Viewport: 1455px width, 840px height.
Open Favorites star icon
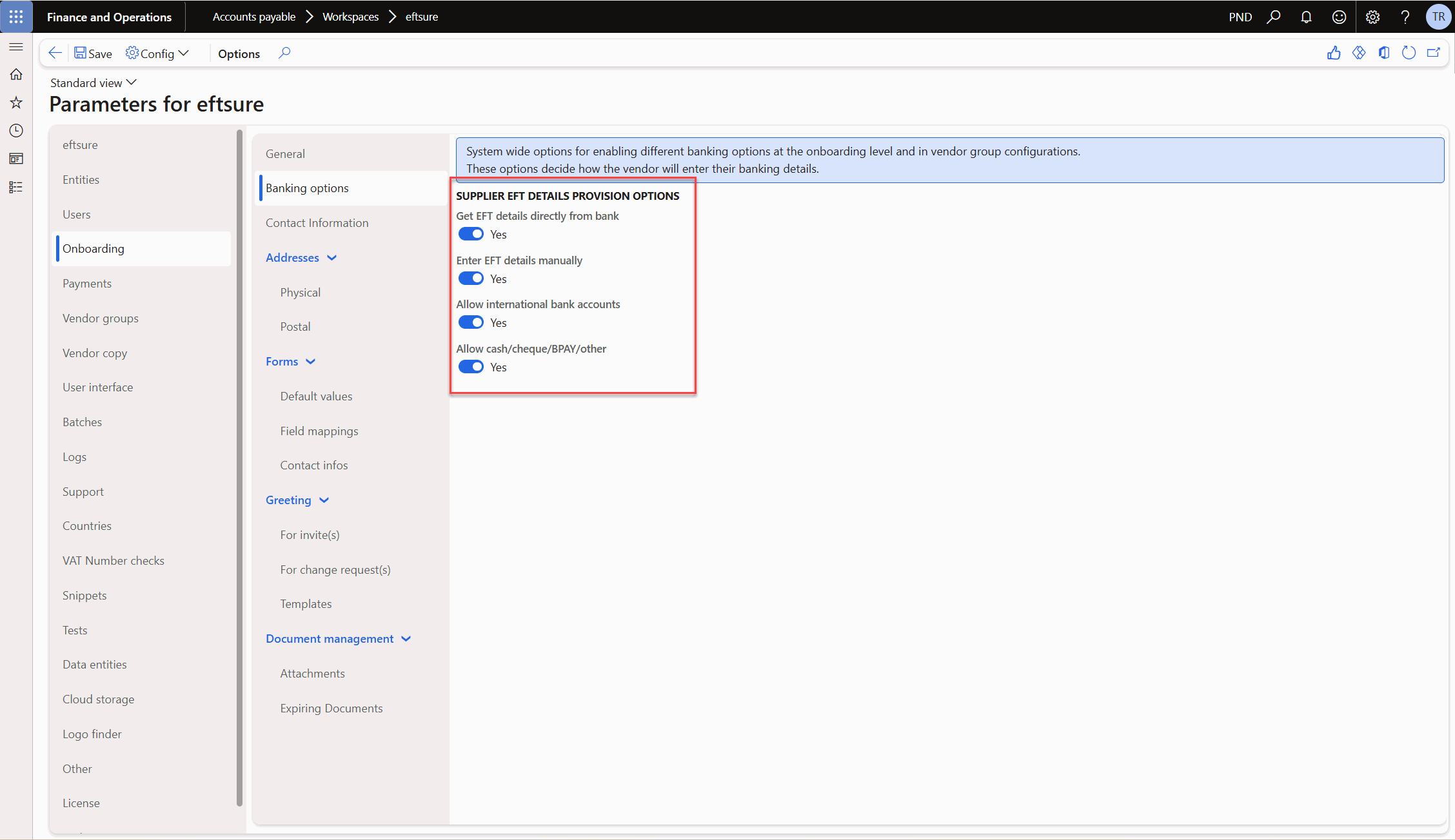click(x=16, y=103)
